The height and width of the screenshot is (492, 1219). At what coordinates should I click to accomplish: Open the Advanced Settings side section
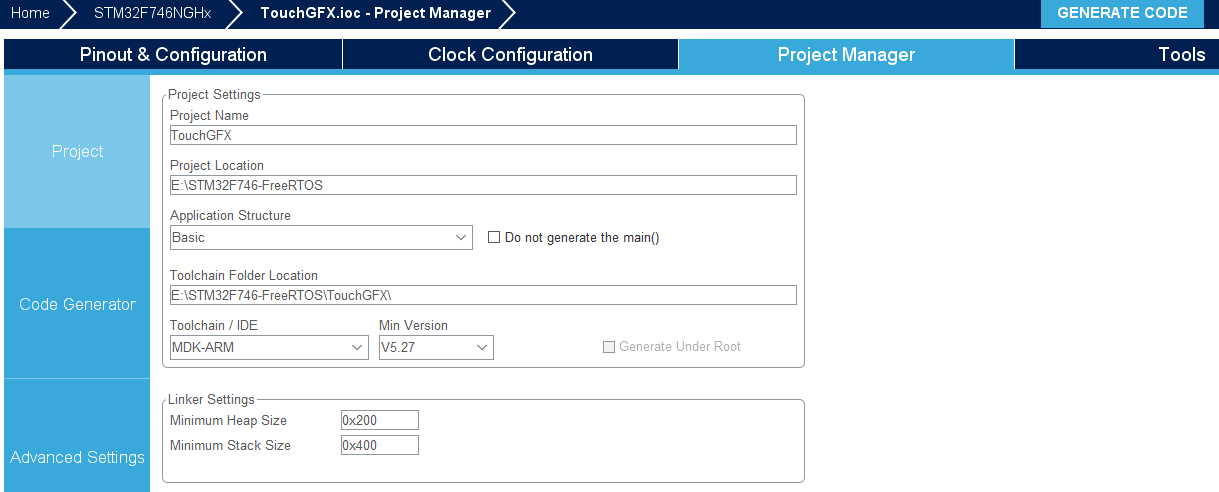coord(77,457)
